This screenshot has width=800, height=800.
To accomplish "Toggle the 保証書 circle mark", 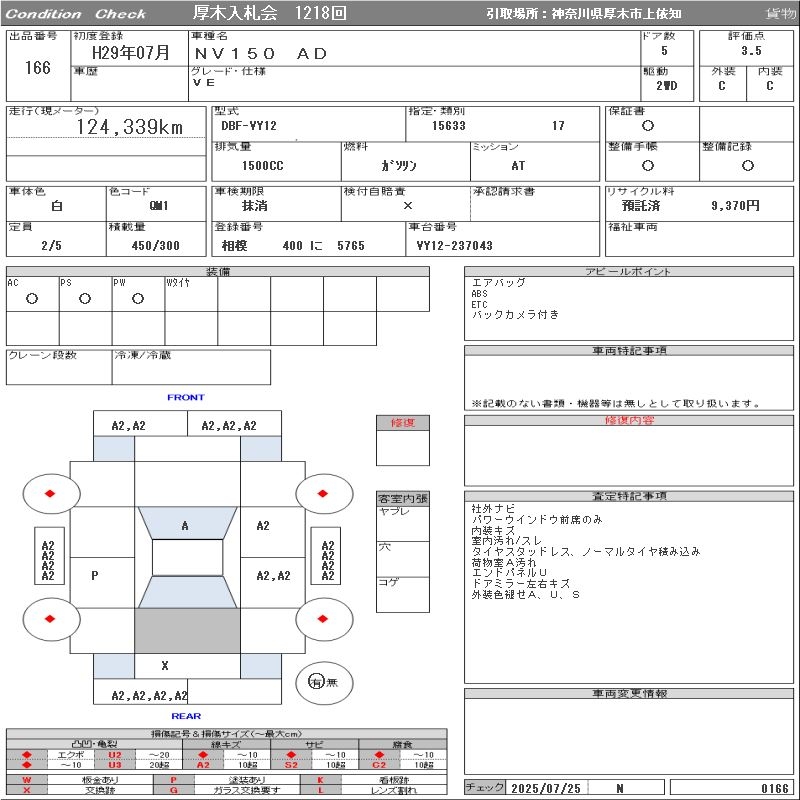I will 648,126.
